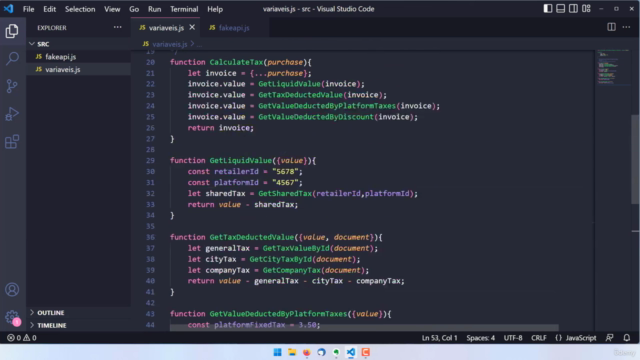640x360 pixels.
Task: Collapse the SRC folder section
Action: pos(79,44)
